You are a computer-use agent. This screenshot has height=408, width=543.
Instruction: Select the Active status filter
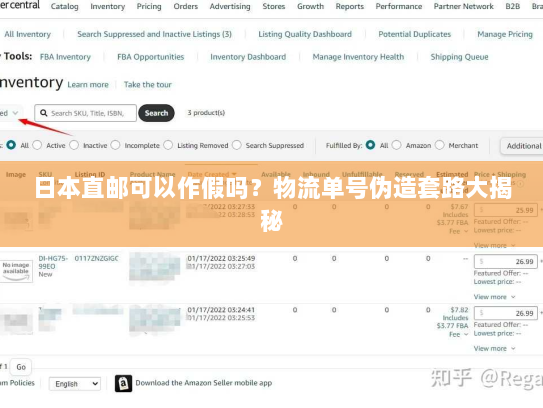click(x=37, y=145)
